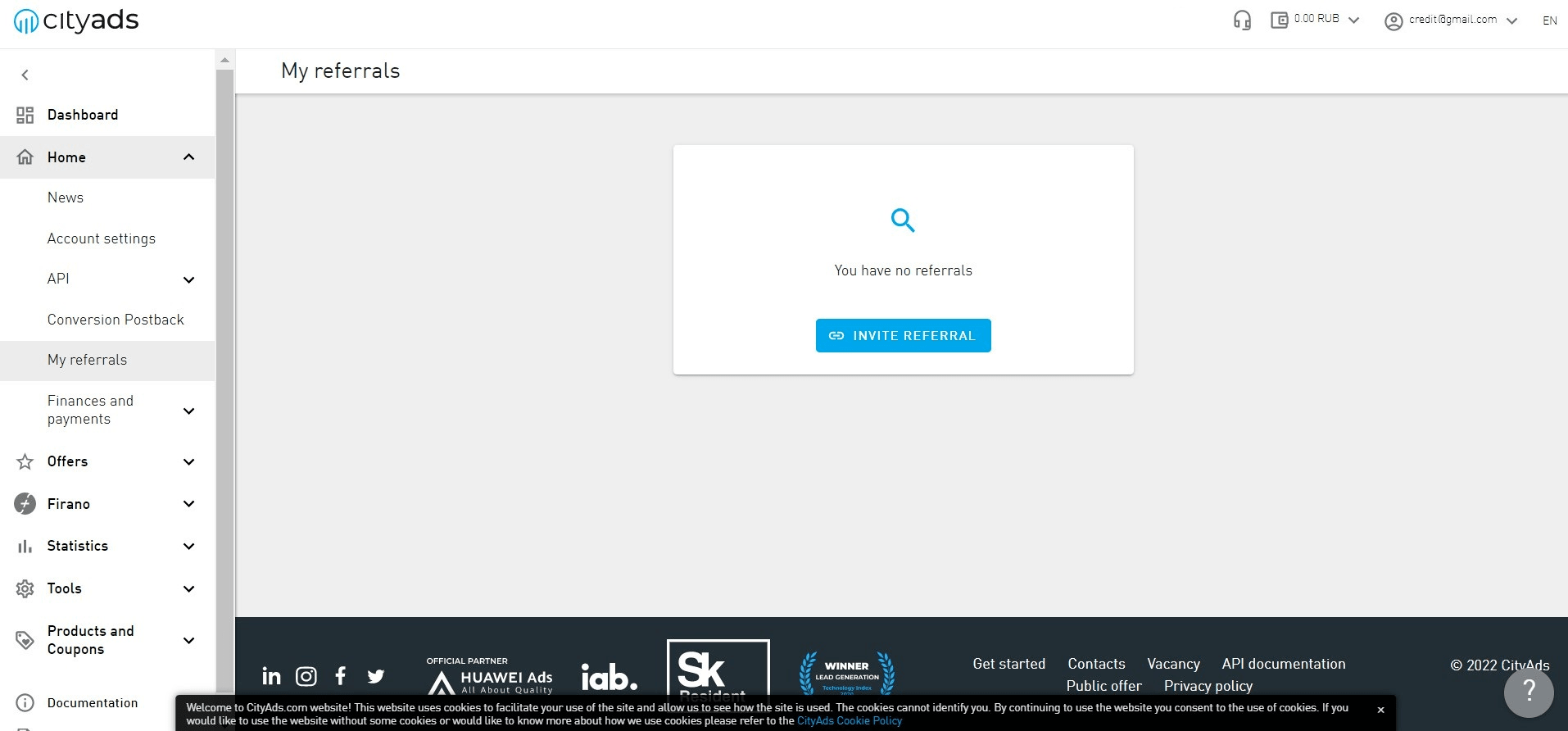Collapse the Home menu section
The image size is (1568, 731).
189,157
